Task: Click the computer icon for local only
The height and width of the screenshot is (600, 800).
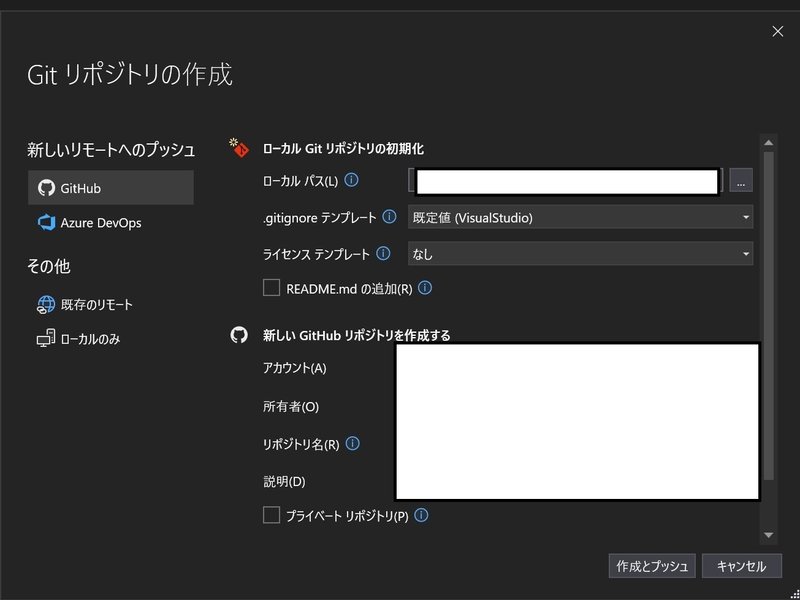Action: coord(46,339)
